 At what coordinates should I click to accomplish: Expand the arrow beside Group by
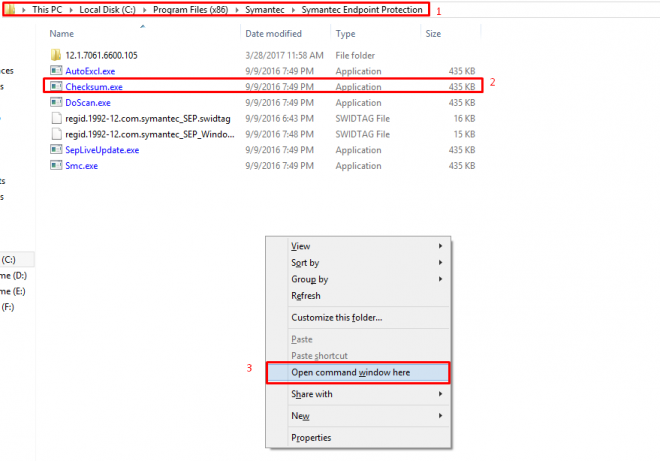point(440,279)
